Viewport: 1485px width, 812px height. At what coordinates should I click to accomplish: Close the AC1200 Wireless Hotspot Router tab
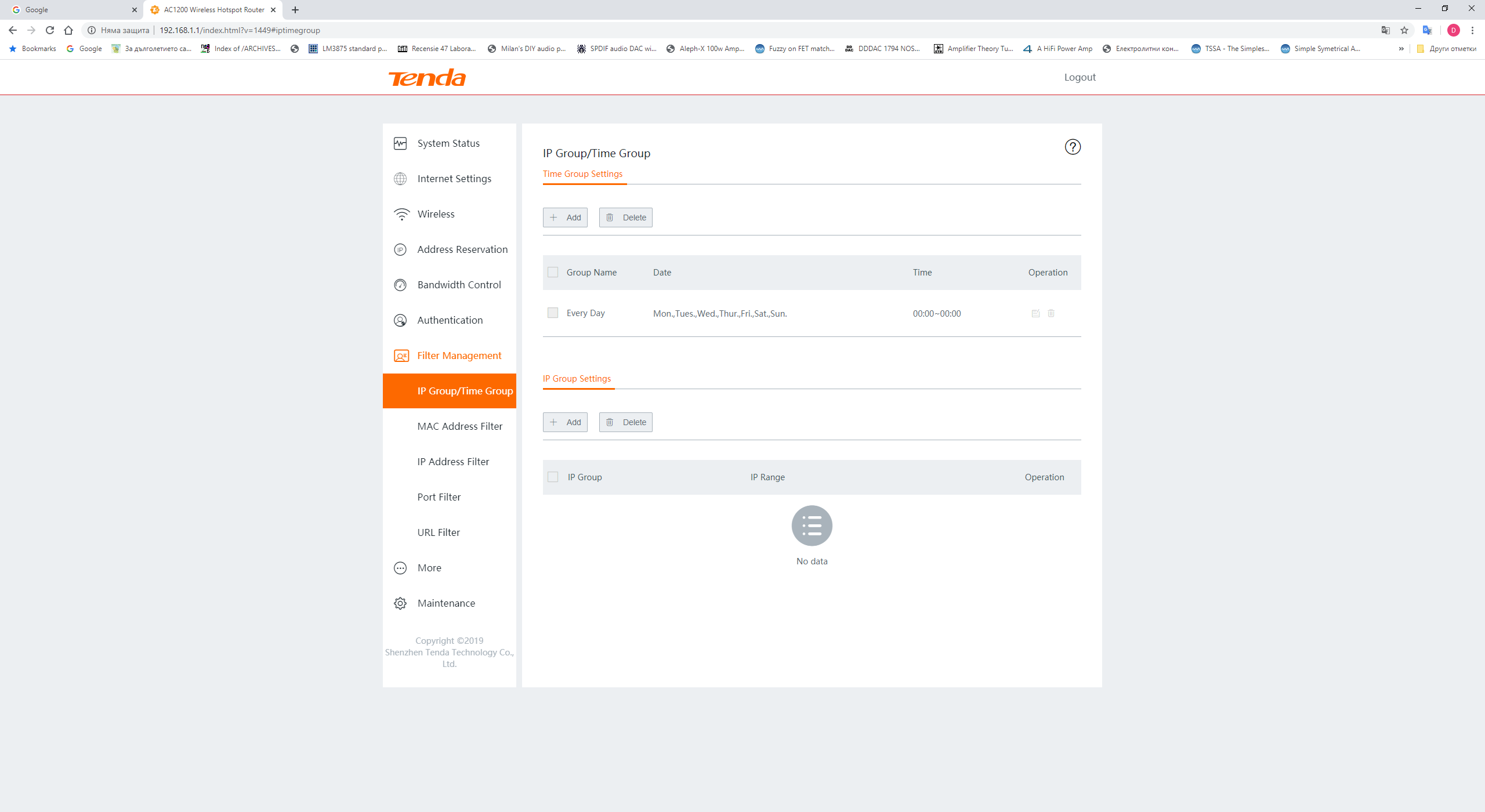pyautogui.click(x=273, y=10)
